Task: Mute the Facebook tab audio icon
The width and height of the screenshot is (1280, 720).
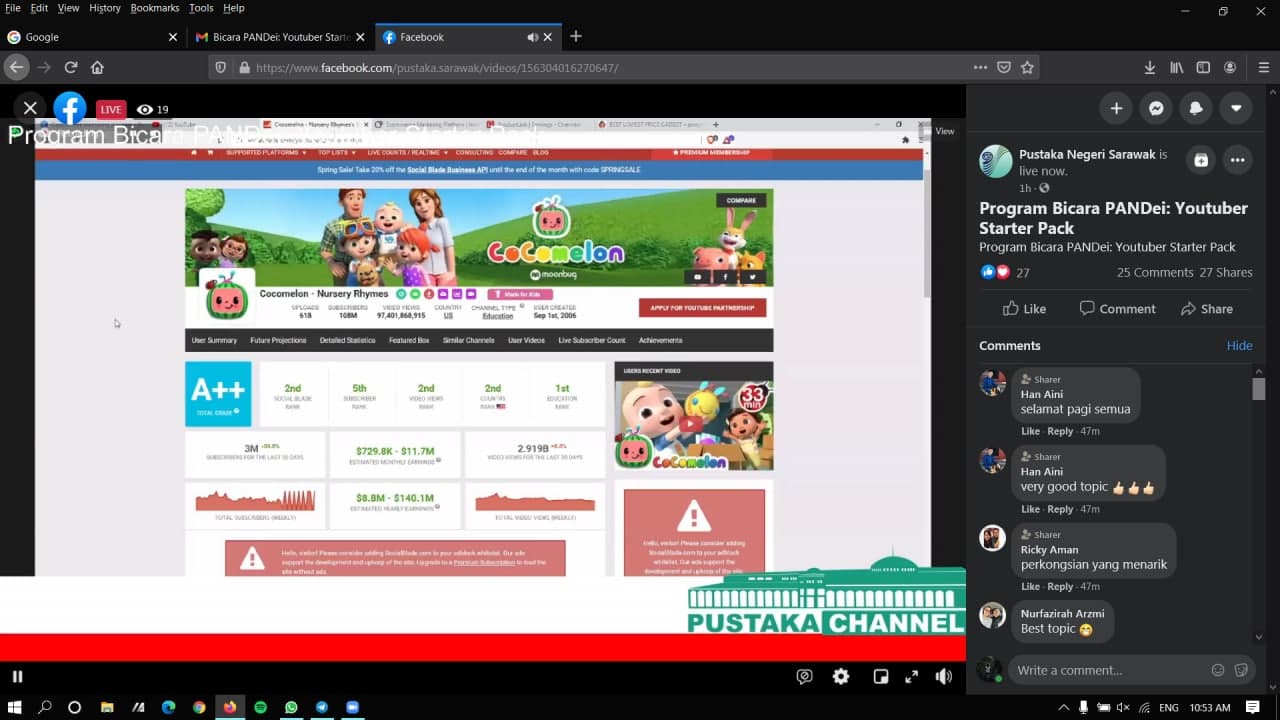Action: (x=532, y=37)
